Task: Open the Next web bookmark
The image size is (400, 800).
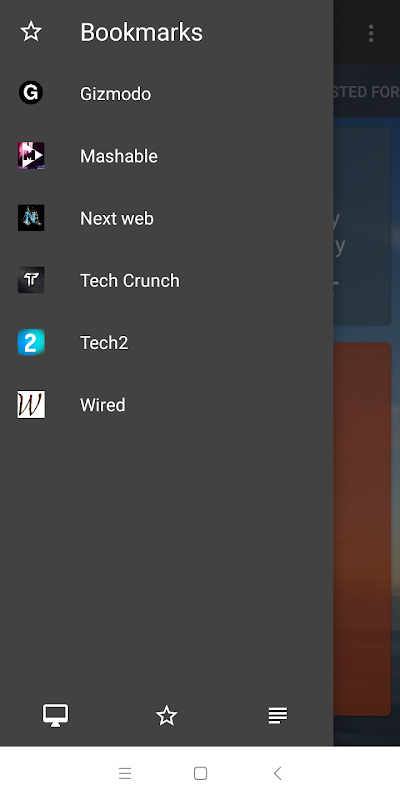Action: point(166,218)
